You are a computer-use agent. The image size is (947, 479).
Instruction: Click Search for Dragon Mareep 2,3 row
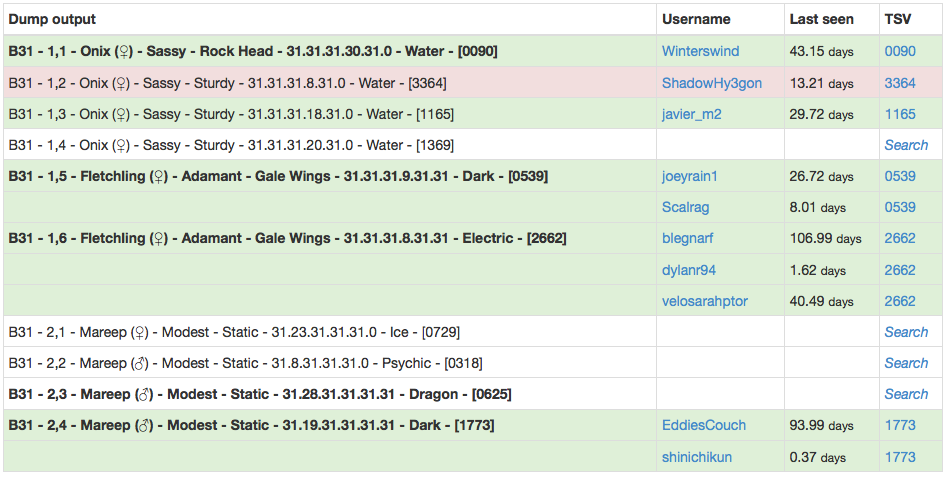[906, 394]
